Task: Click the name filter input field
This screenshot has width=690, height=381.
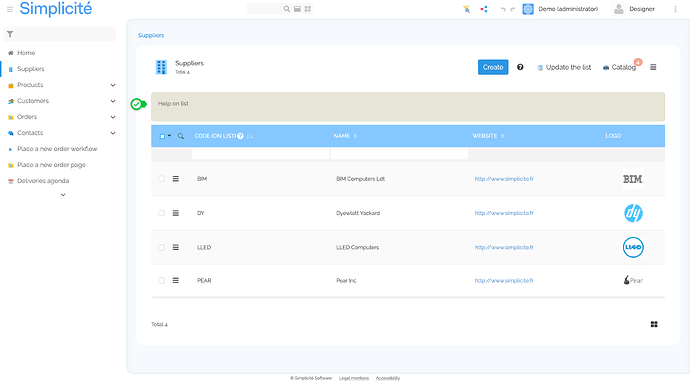Action: [399, 154]
